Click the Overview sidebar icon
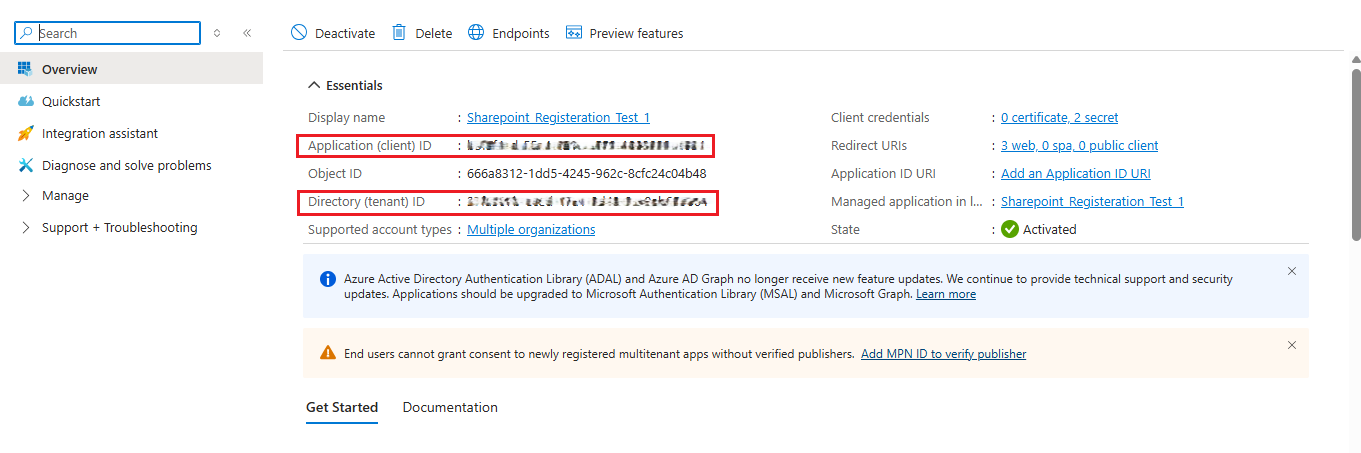 click(26, 69)
